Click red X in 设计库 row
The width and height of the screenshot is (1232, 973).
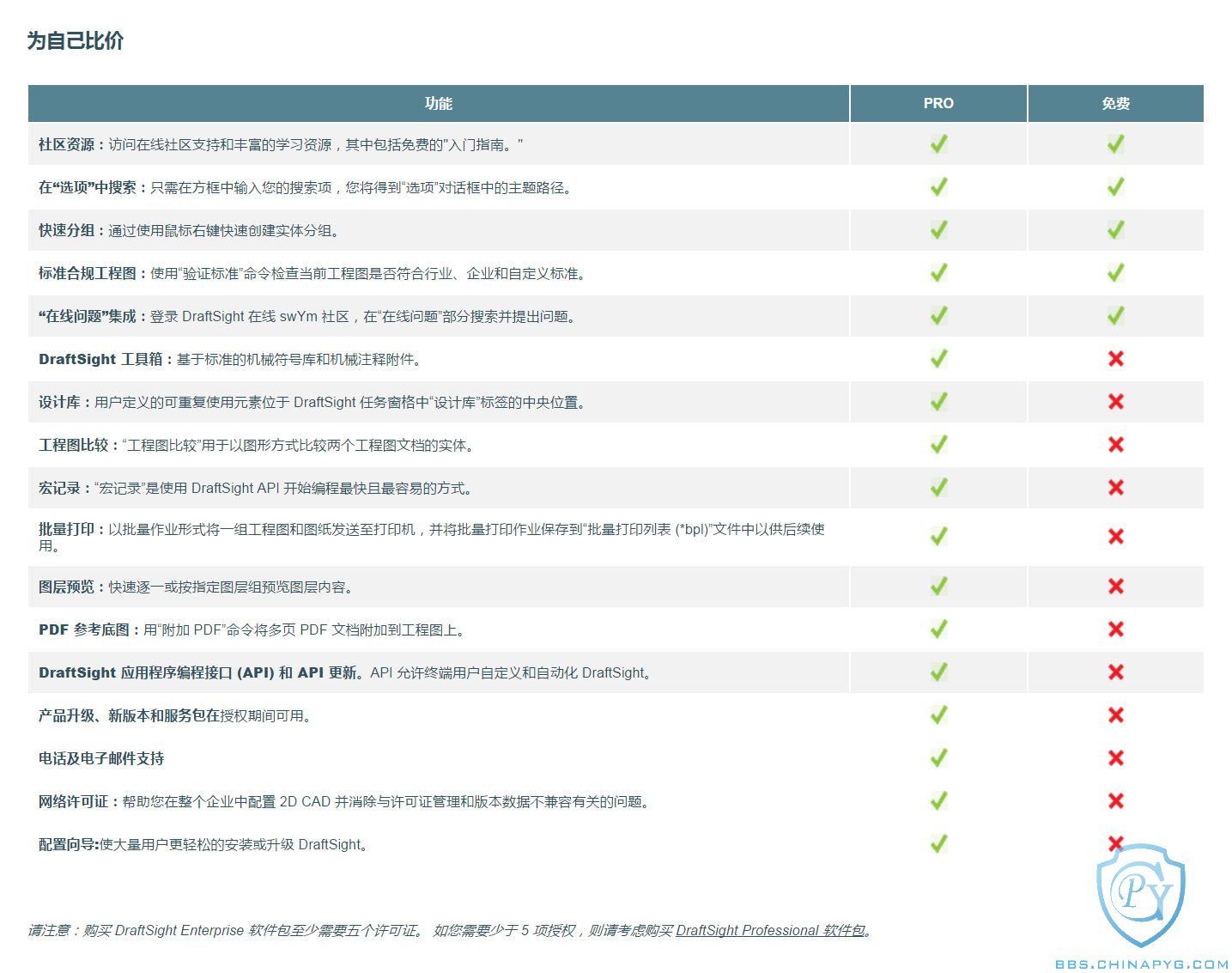coord(1115,401)
